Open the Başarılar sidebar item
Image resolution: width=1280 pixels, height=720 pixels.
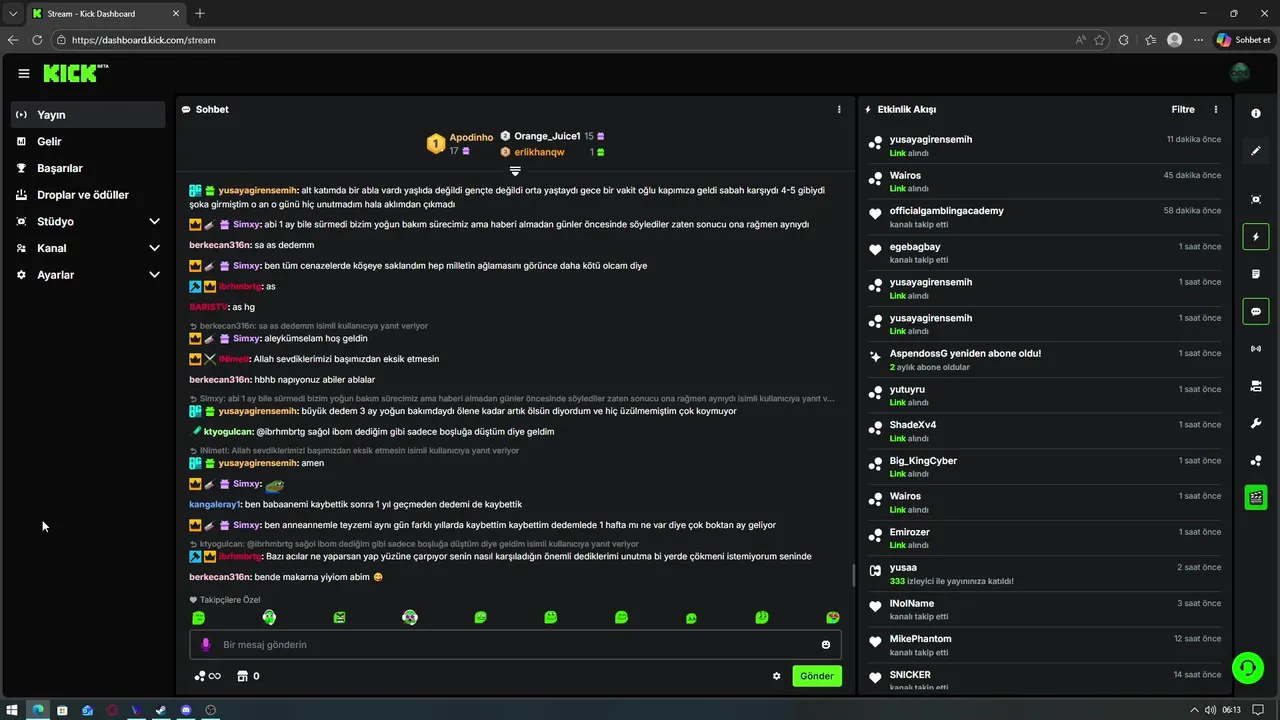click(88, 168)
